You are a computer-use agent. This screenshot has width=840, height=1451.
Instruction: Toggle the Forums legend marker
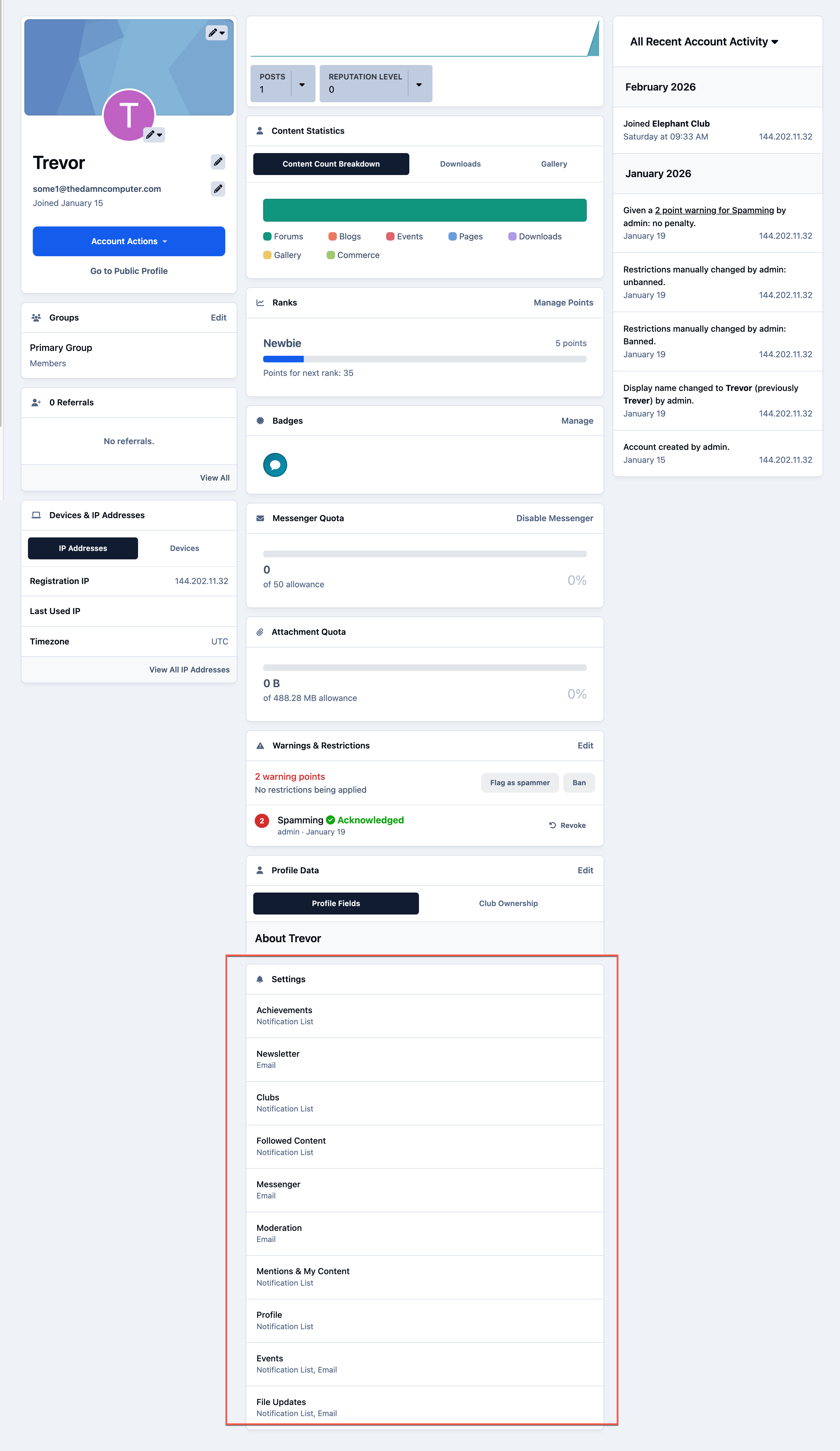click(267, 237)
